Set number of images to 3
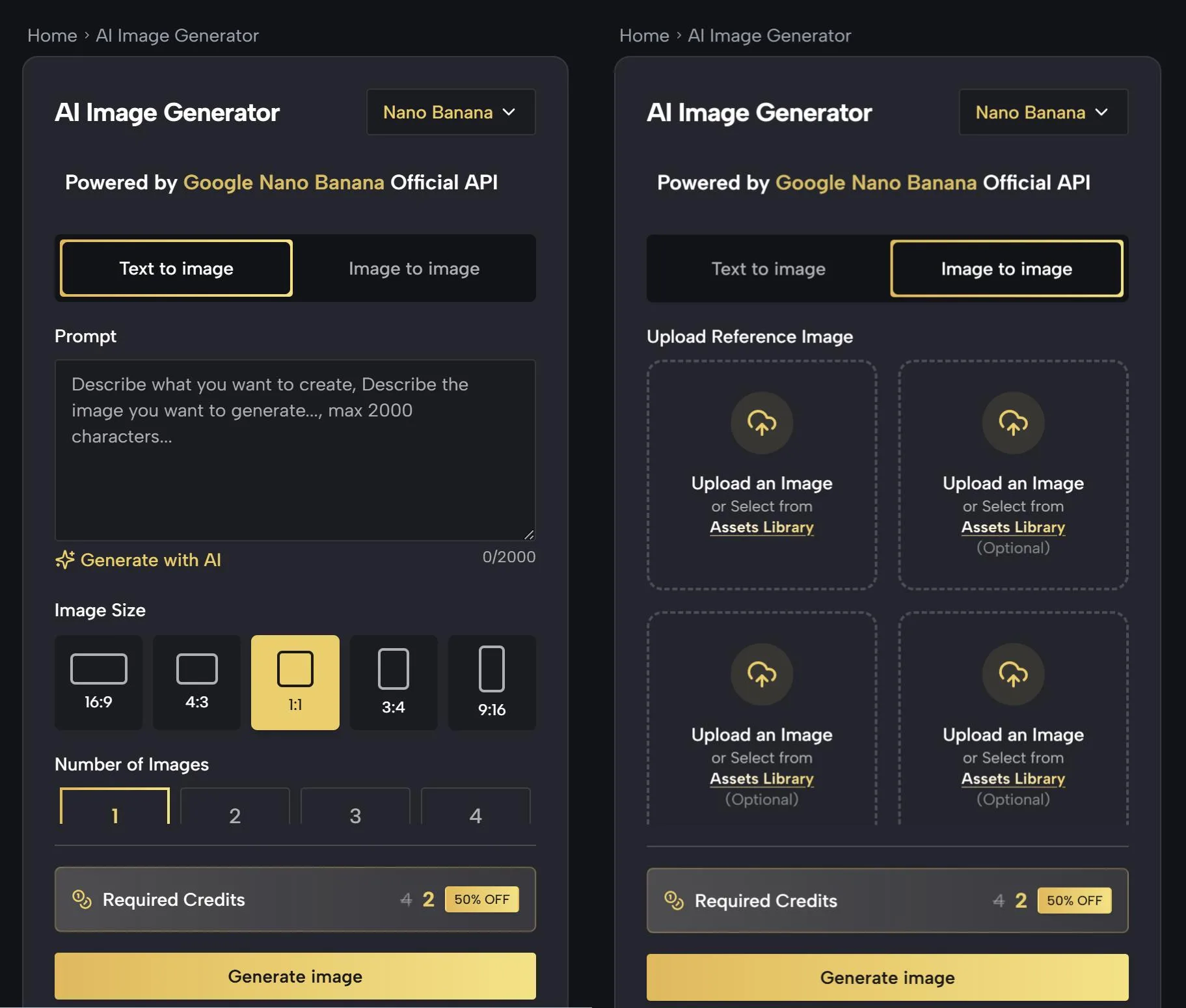This screenshot has width=1186, height=1008. tap(355, 807)
